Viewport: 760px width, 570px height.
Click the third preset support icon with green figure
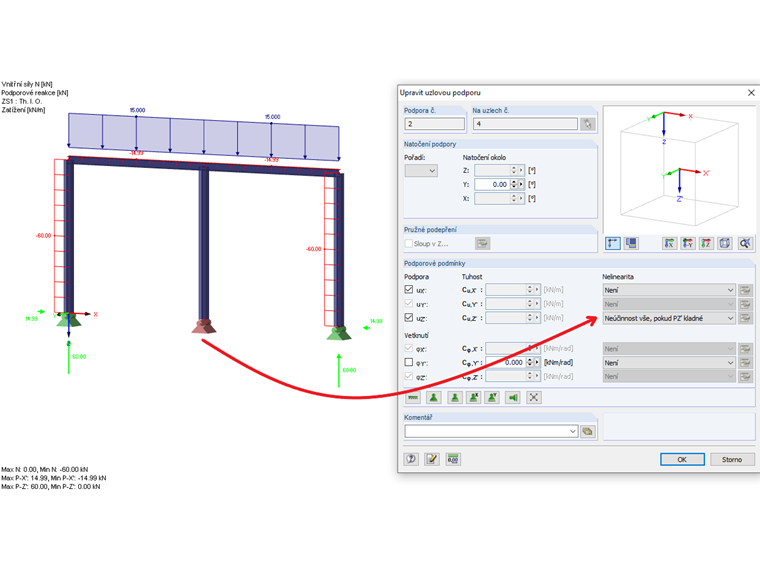coord(454,397)
